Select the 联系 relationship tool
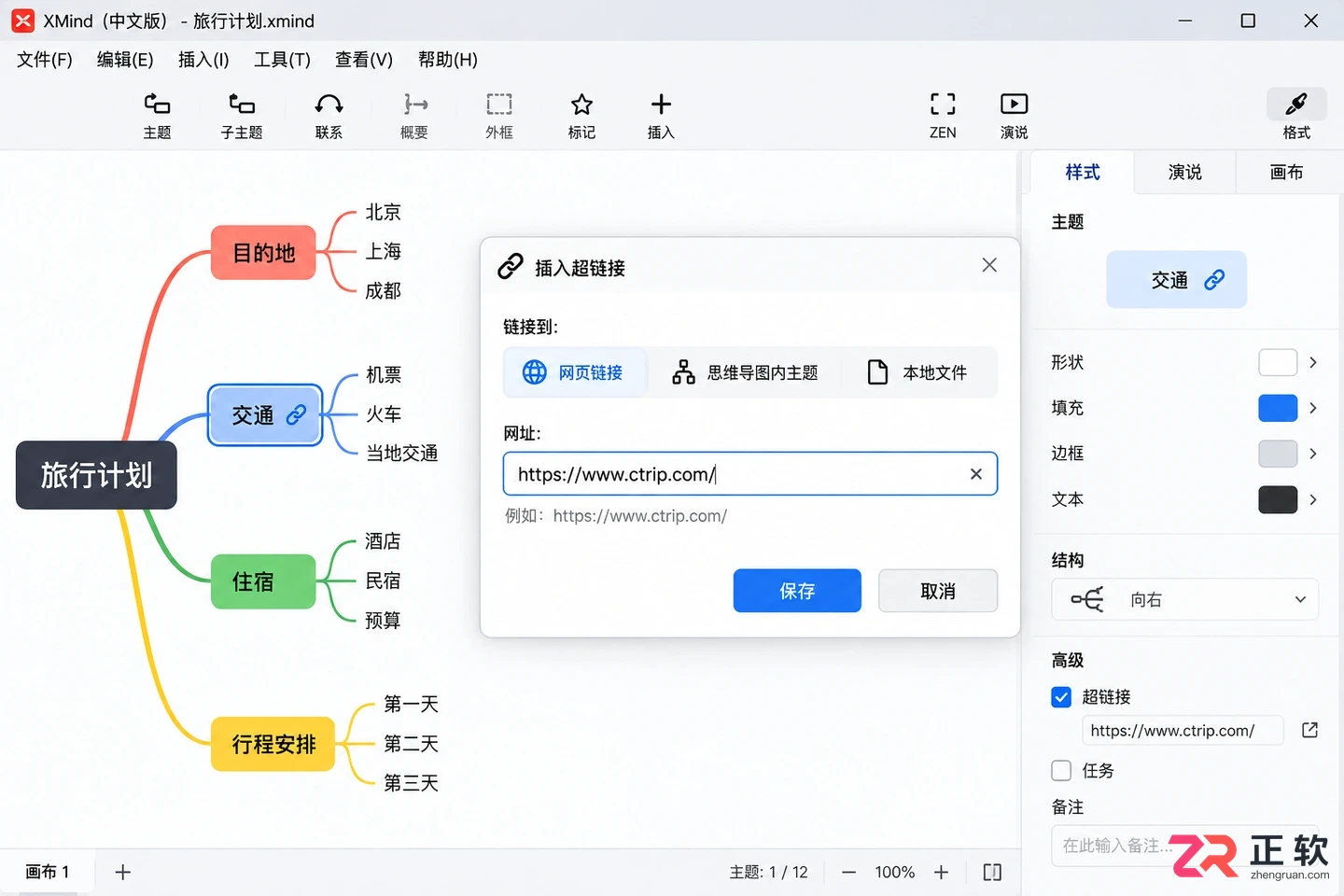 coord(329,116)
